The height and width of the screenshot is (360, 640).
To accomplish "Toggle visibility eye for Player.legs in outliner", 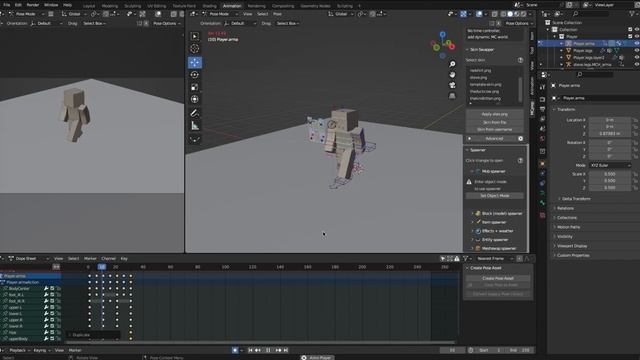I will point(637,51).
